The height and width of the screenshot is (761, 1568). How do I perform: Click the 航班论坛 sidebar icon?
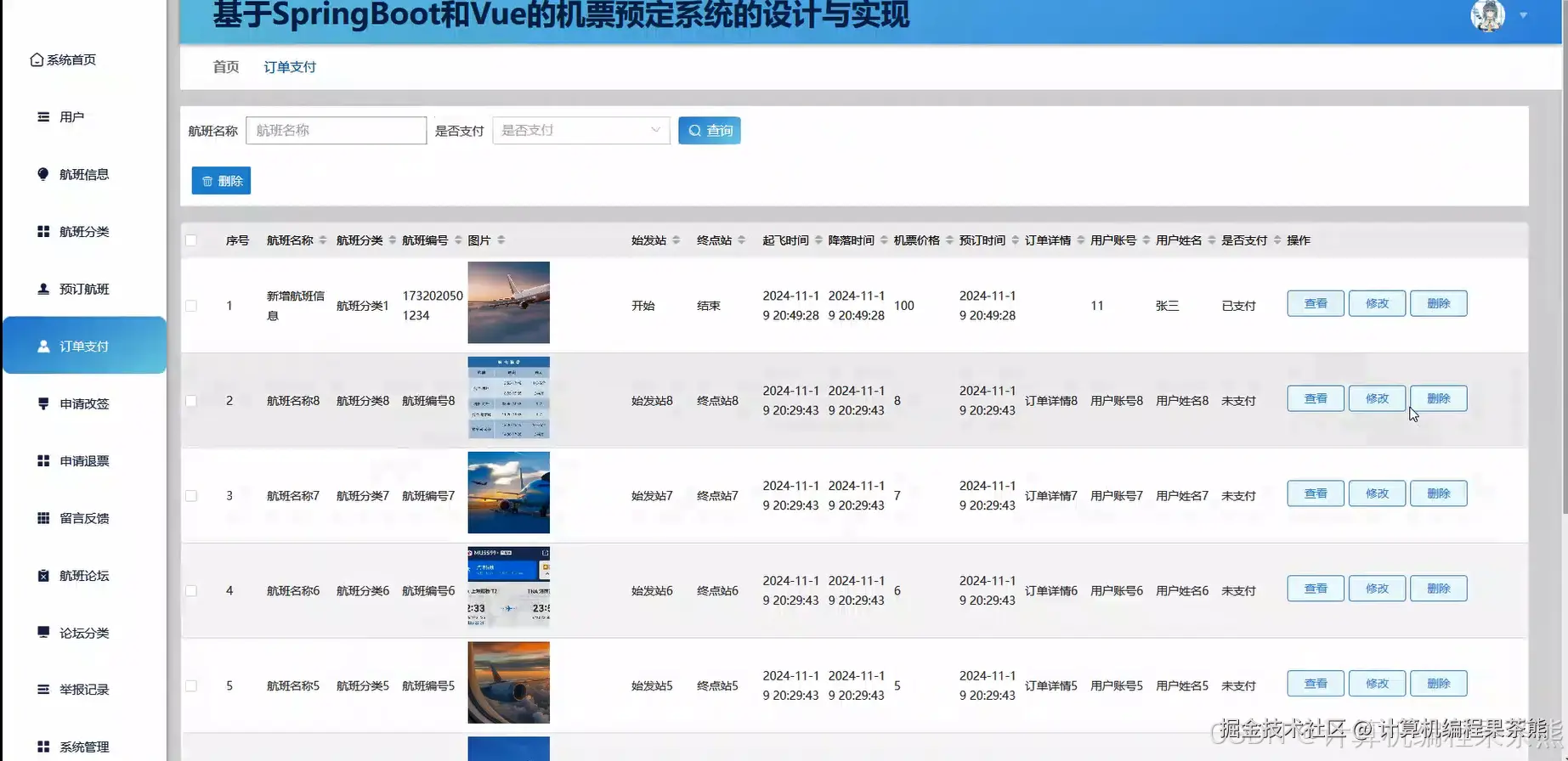click(x=43, y=575)
